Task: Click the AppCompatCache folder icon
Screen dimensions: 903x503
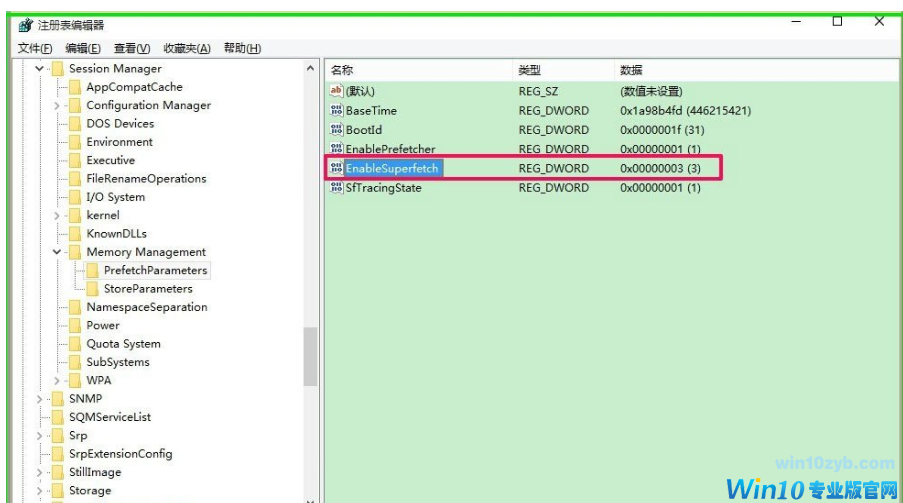Action: [x=75, y=87]
